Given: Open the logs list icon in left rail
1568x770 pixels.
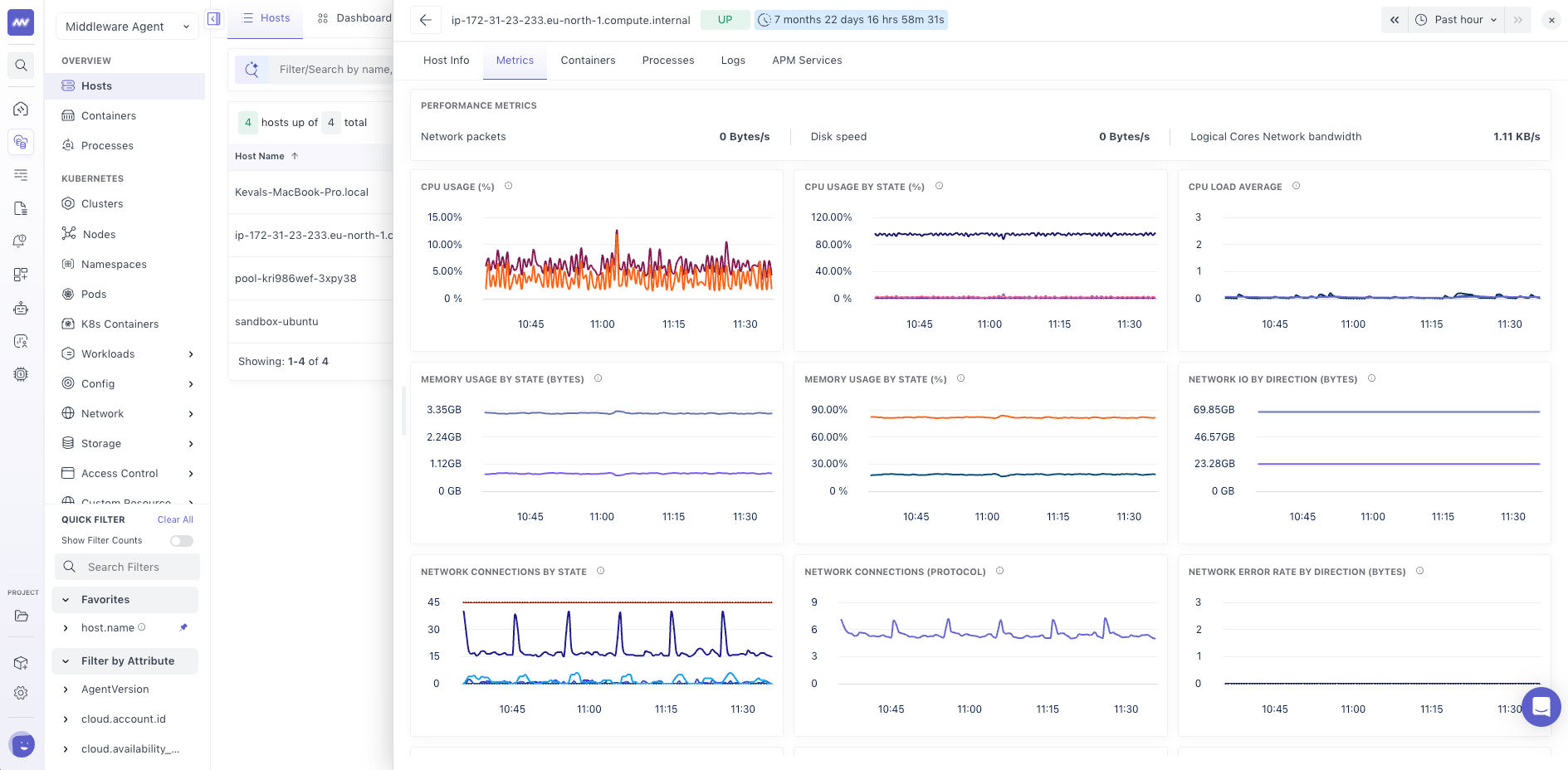Looking at the screenshot, I should tap(21, 175).
